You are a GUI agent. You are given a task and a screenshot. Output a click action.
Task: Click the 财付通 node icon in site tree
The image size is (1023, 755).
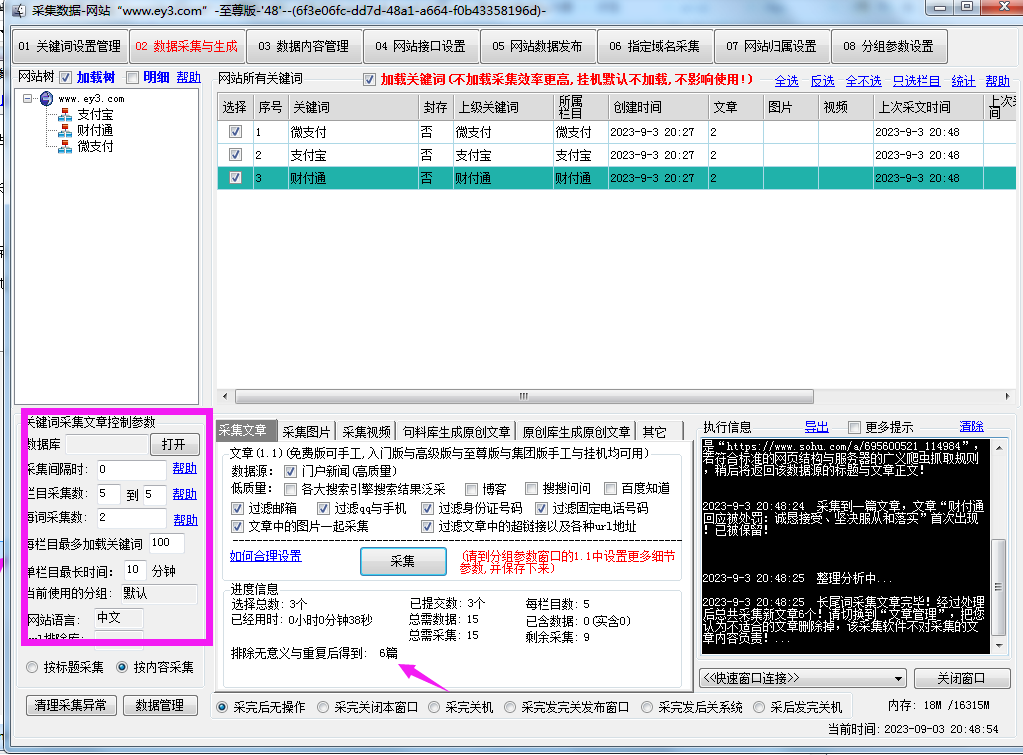coord(65,131)
